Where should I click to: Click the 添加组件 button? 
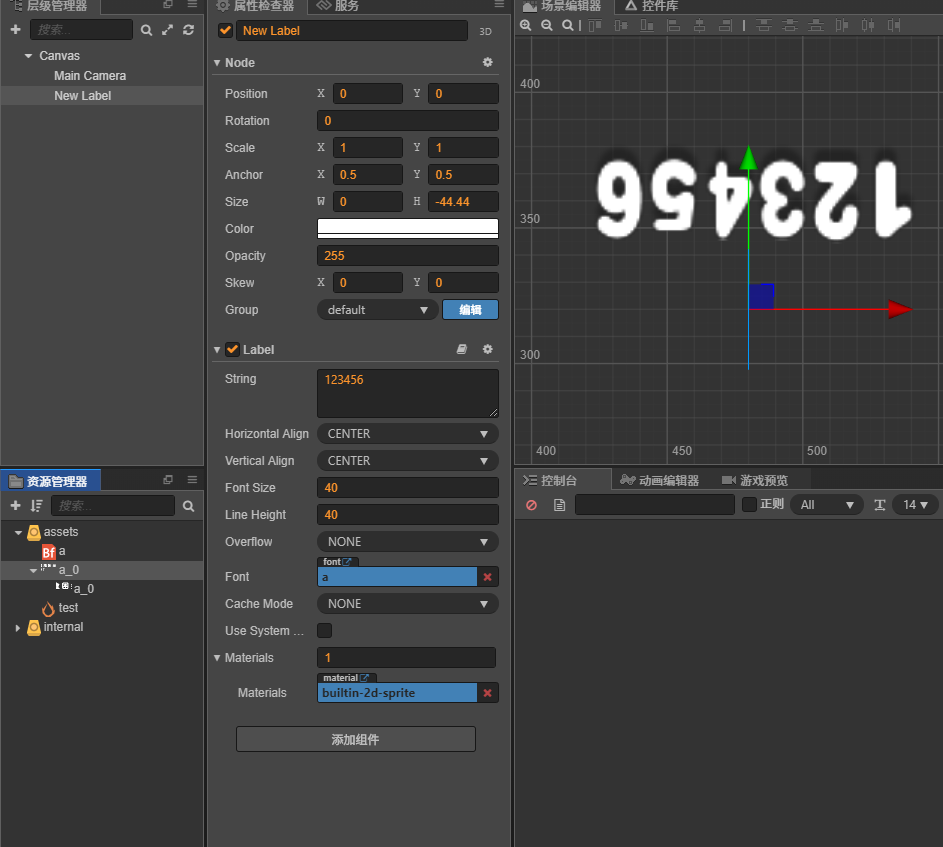[x=355, y=740]
